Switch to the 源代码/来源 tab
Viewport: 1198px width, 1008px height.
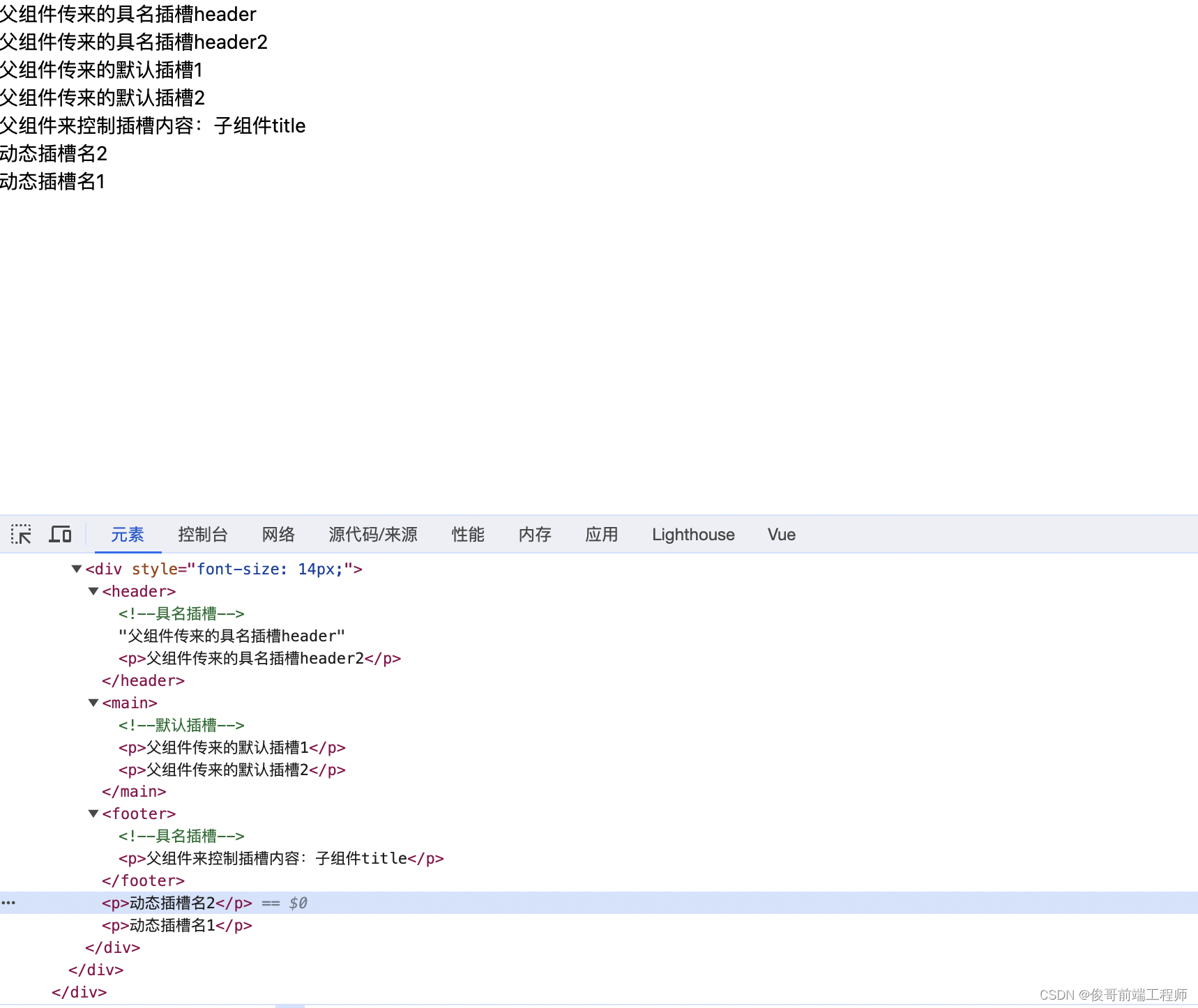click(x=373, y=535)
